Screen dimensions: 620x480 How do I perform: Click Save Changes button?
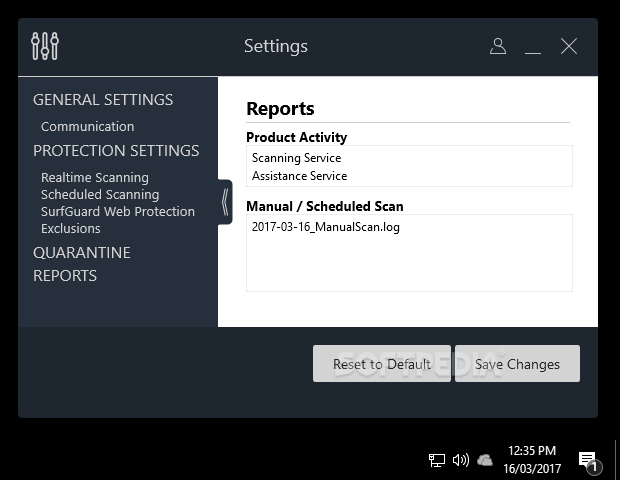(x=517, y=364)
